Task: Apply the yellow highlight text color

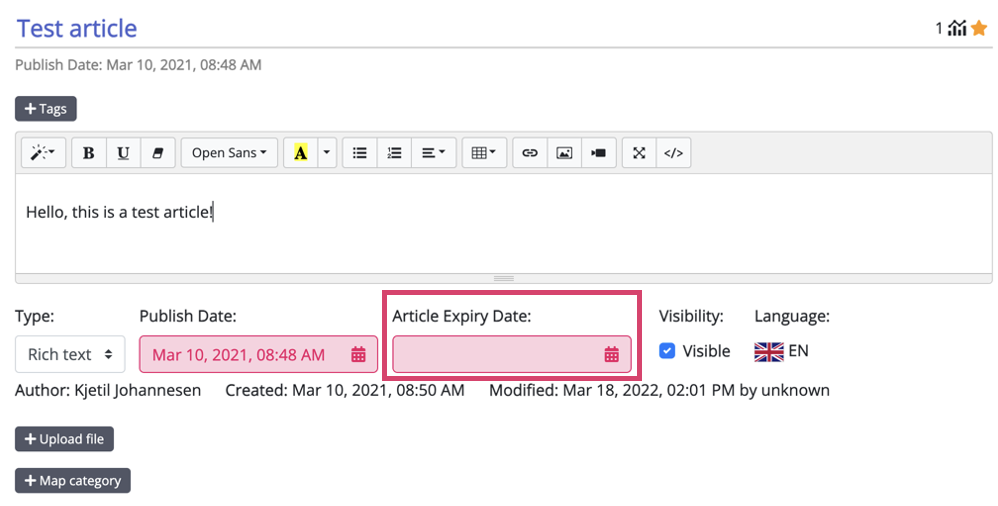Action: 300,153
